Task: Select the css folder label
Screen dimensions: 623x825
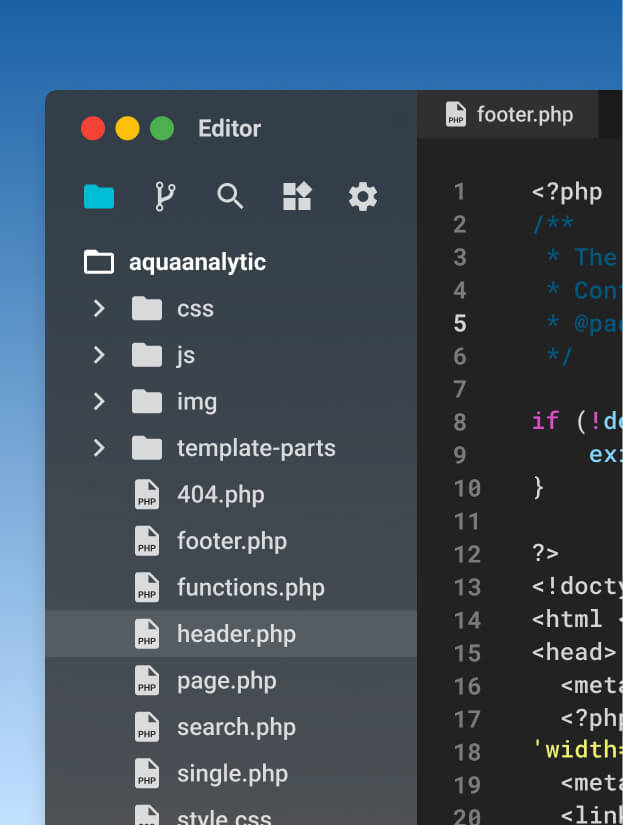Action: pyautogui.click(x=195, y=309)
